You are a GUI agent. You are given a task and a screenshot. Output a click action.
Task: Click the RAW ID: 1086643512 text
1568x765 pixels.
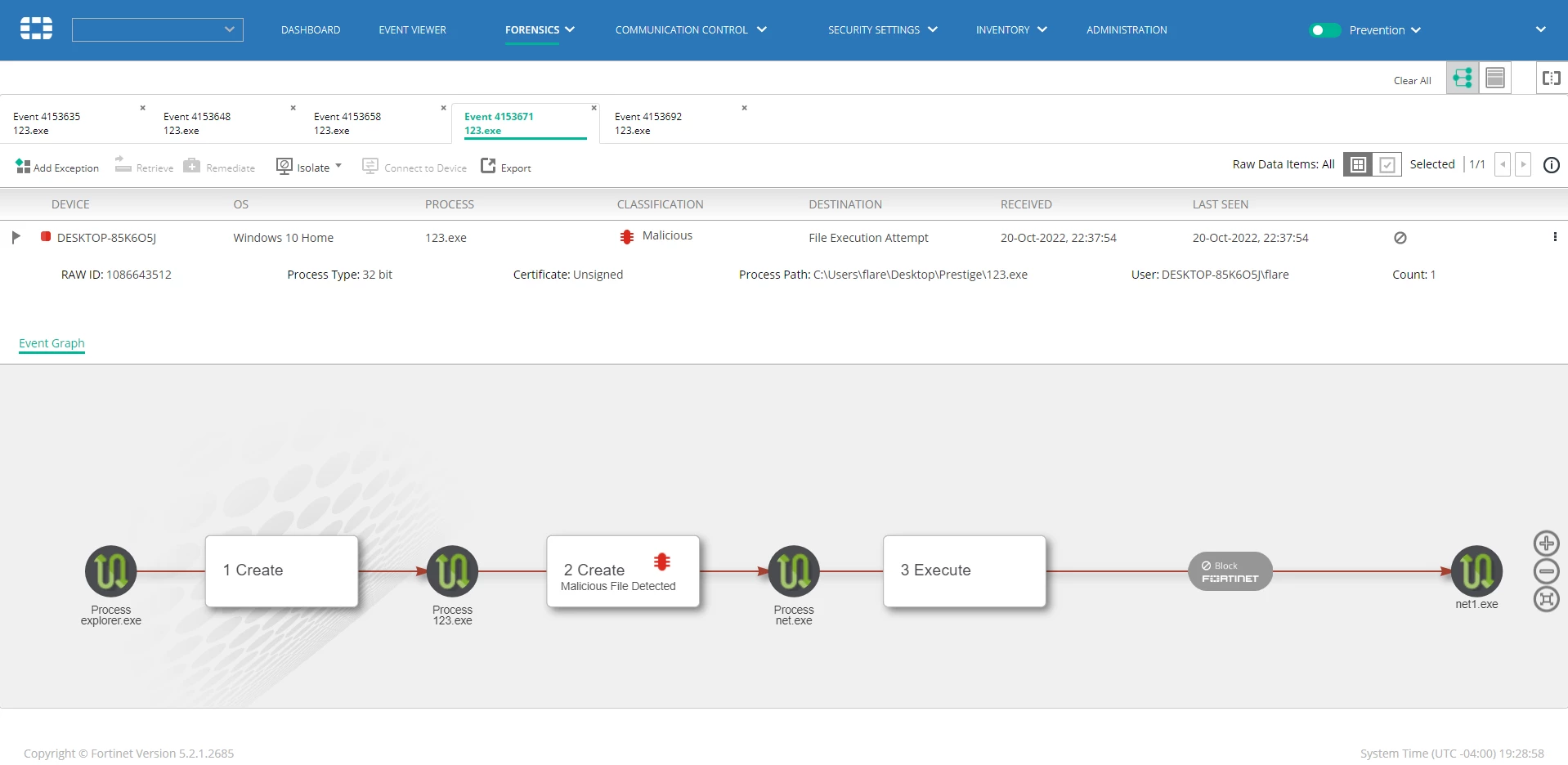116,275
